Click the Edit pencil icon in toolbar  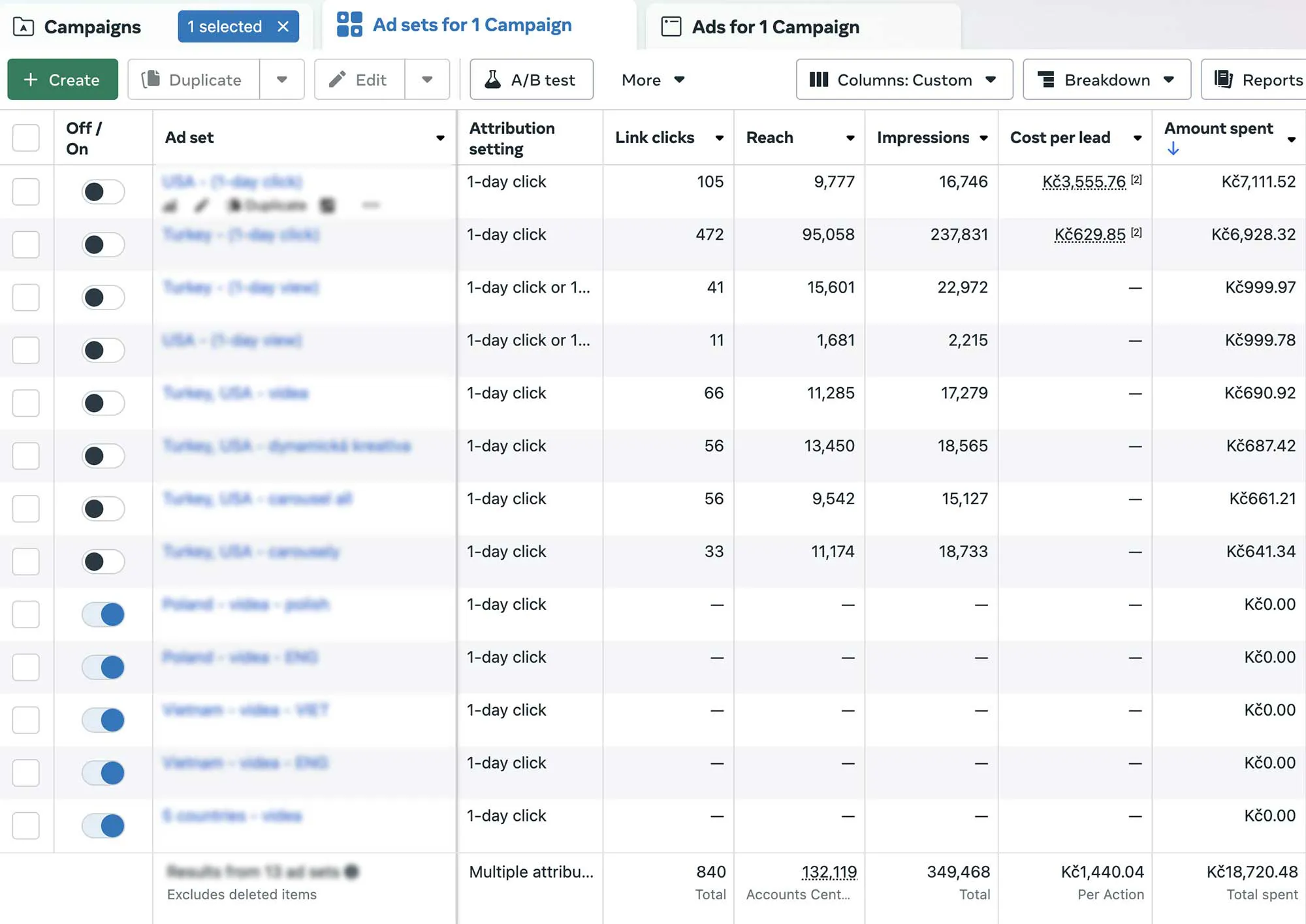337,80
